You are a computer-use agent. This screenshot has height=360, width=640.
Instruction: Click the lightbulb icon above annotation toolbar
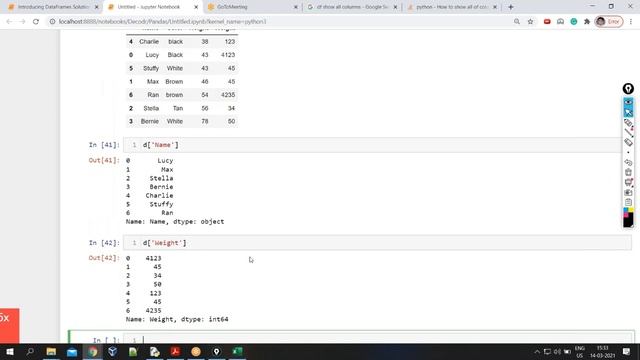(628, 89)
